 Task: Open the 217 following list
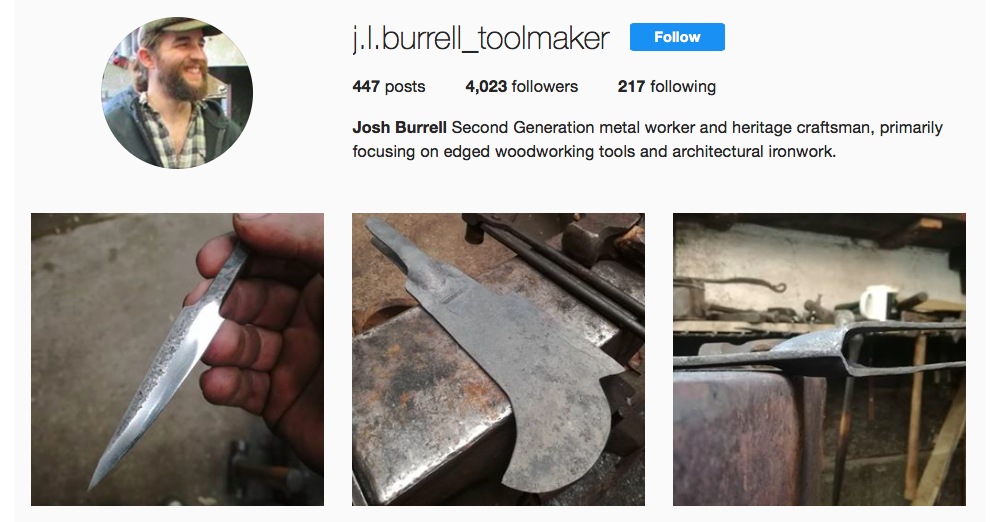coord(666,86)
